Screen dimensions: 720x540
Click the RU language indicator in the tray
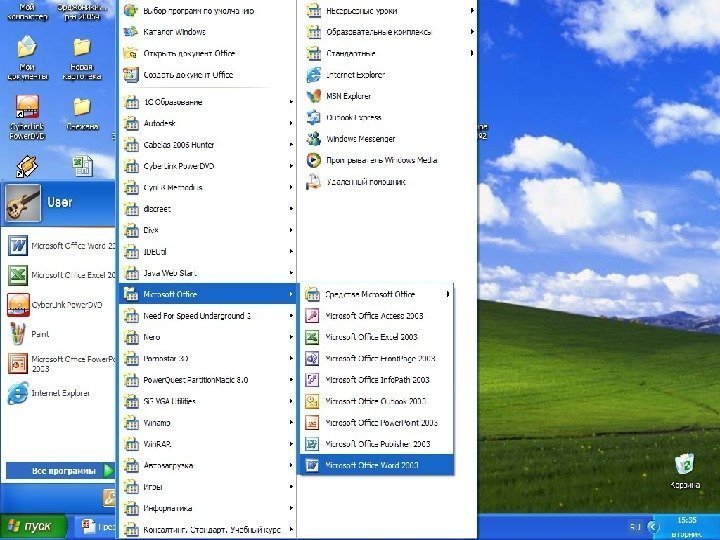click(x=635, y=527)
